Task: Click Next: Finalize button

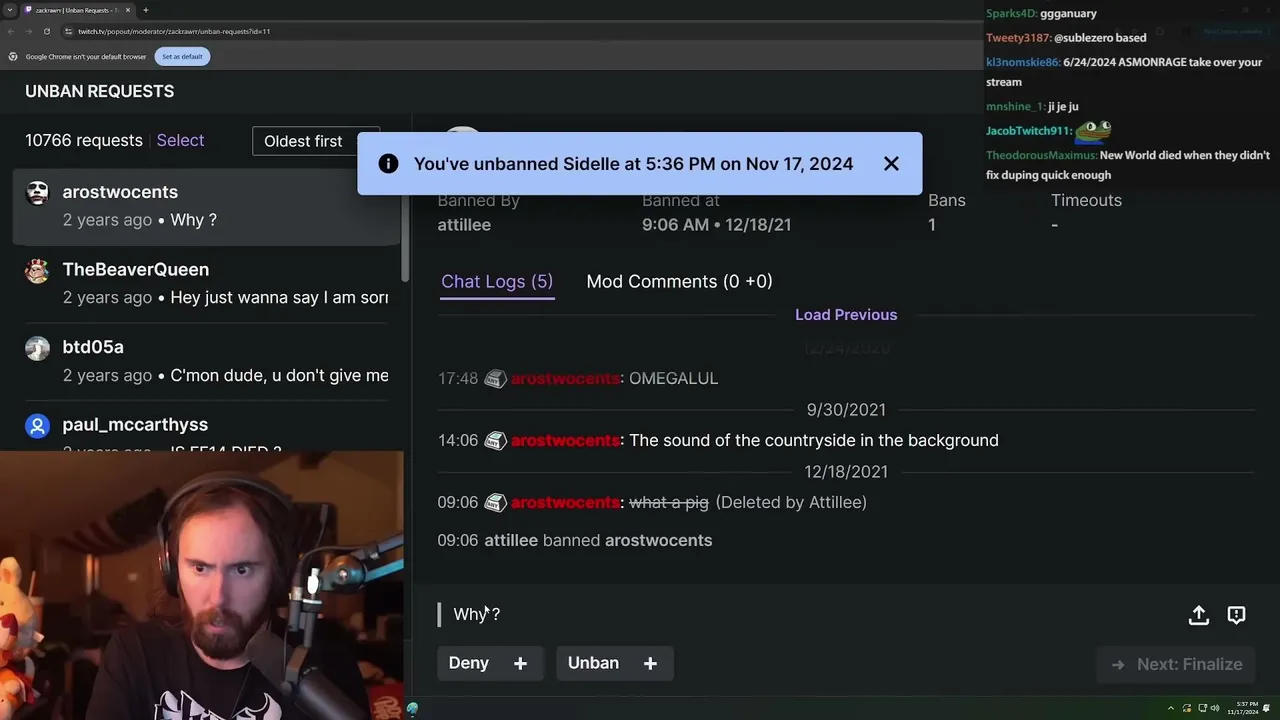Action: (x=1176, y=664)
